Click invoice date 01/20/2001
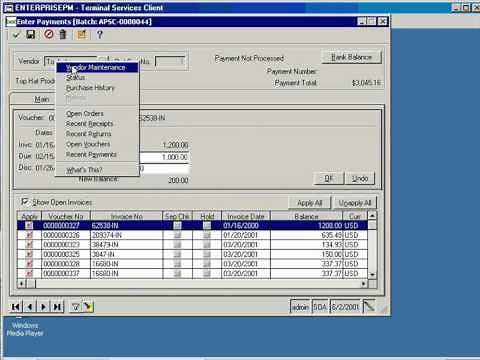Image resolution: width=480 pixels, height=360 pixels. pyautogui.click(x=246, y=235)
